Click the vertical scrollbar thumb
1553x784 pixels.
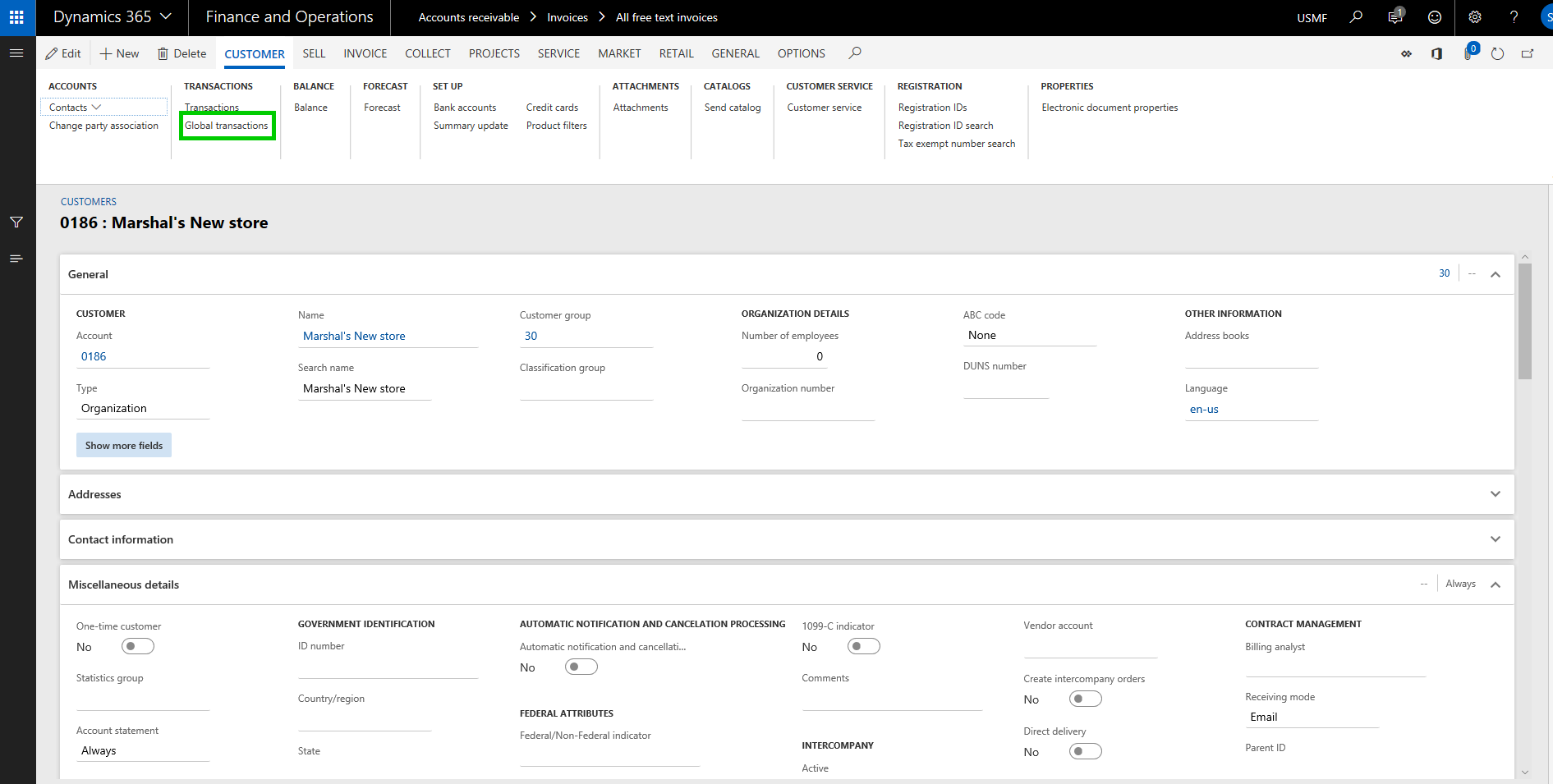[1525, 320]
